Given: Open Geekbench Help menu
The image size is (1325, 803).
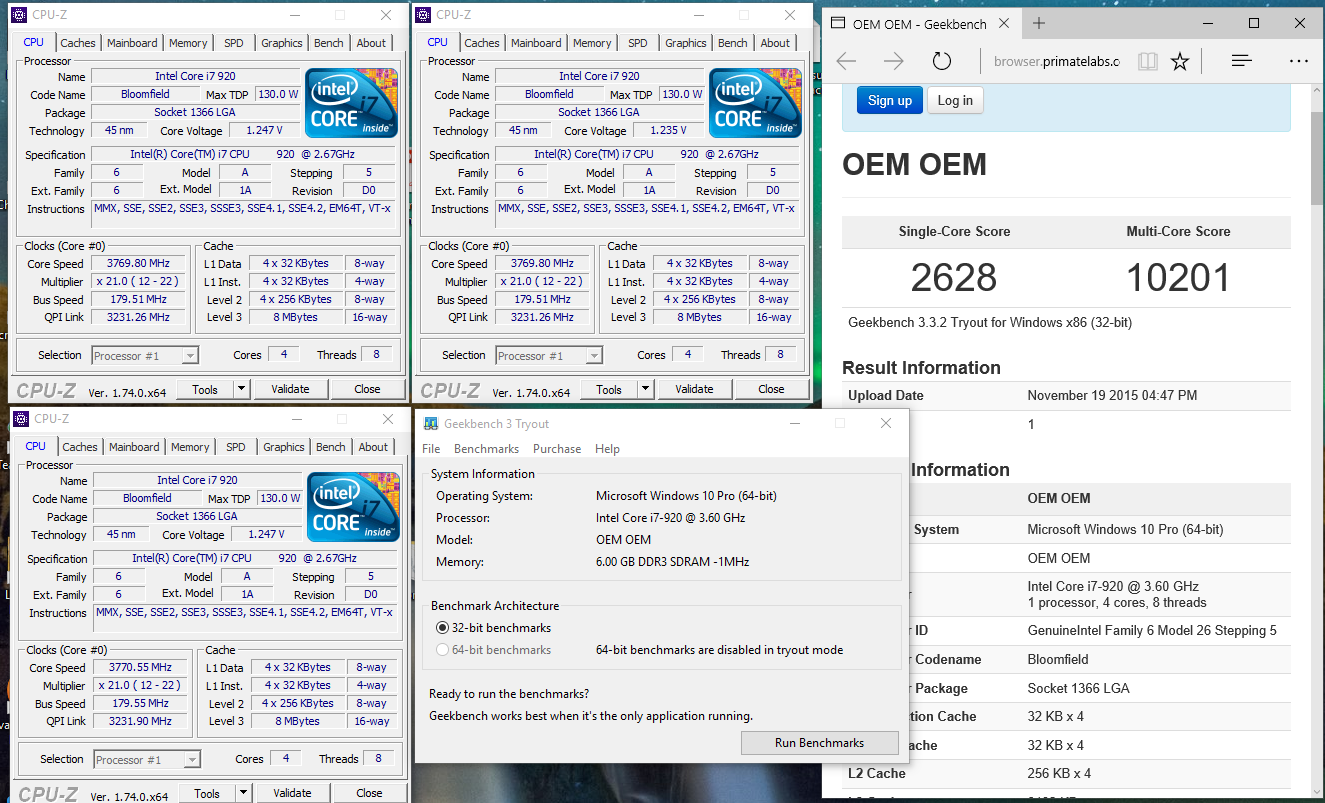Looking at the screenshot, I should (x=607, y=449).
